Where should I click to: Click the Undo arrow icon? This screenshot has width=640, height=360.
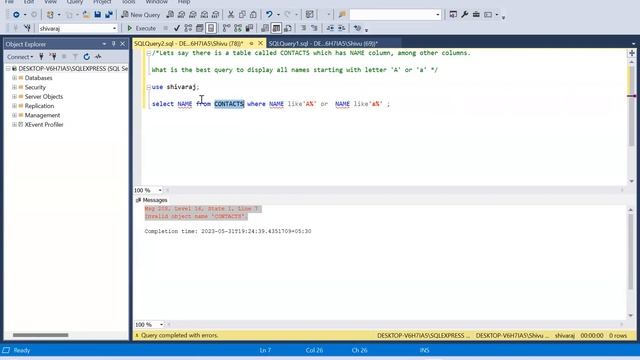269,15
